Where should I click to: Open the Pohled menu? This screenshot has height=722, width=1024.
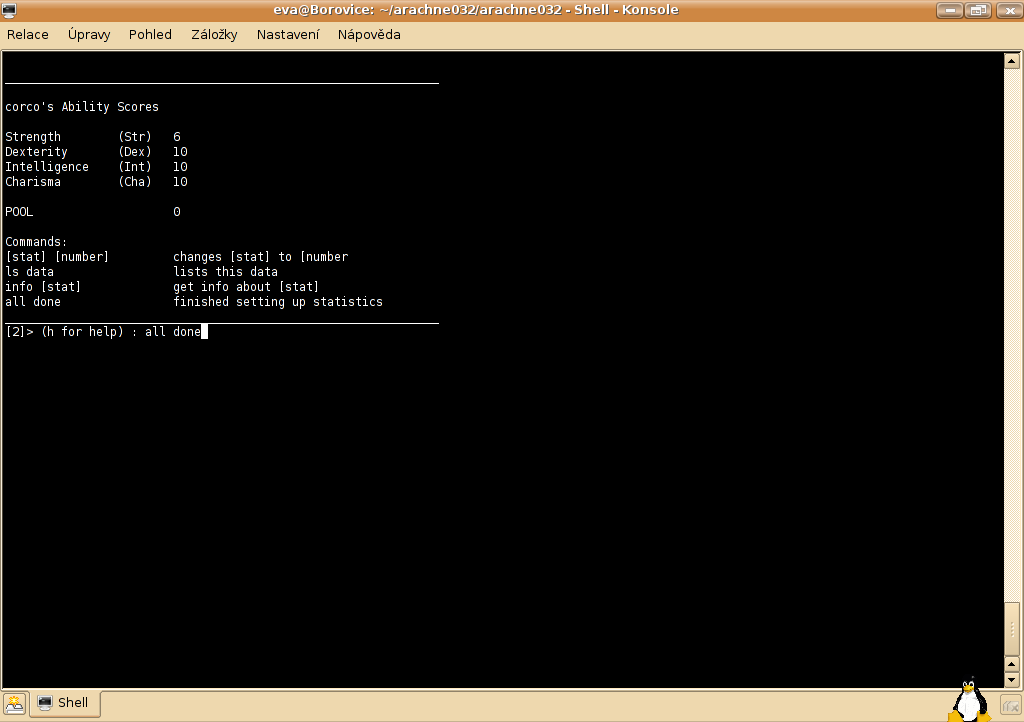pyautogui.click(x=150, y=34)
